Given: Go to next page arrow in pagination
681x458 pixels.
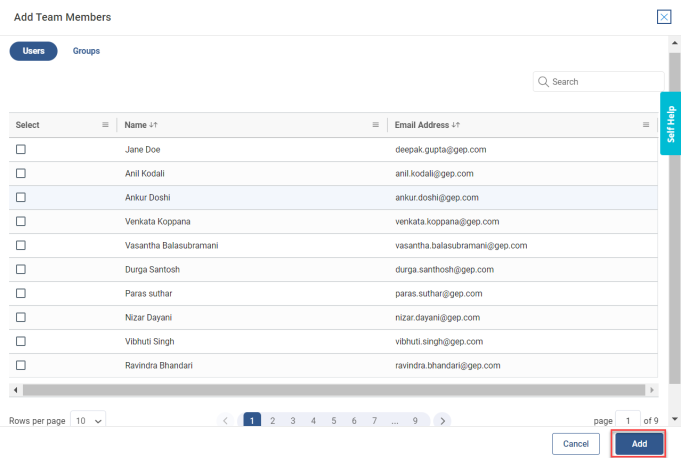Looking at the screenshot, I should [x=442, y=421].
